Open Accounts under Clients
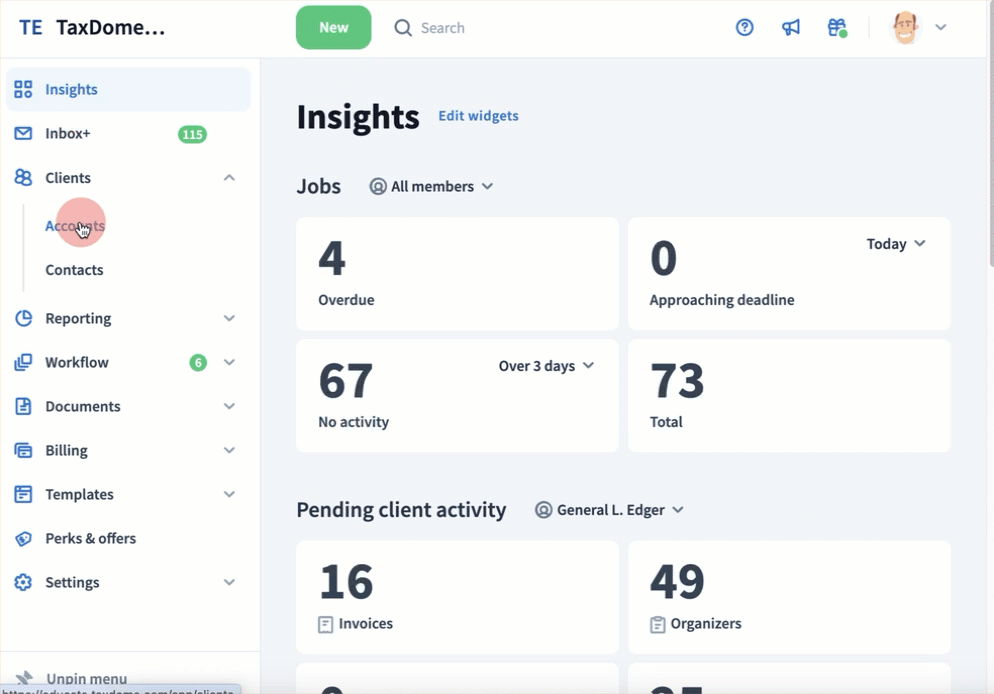The image size is (994, 694). click(x=75, y=226)
